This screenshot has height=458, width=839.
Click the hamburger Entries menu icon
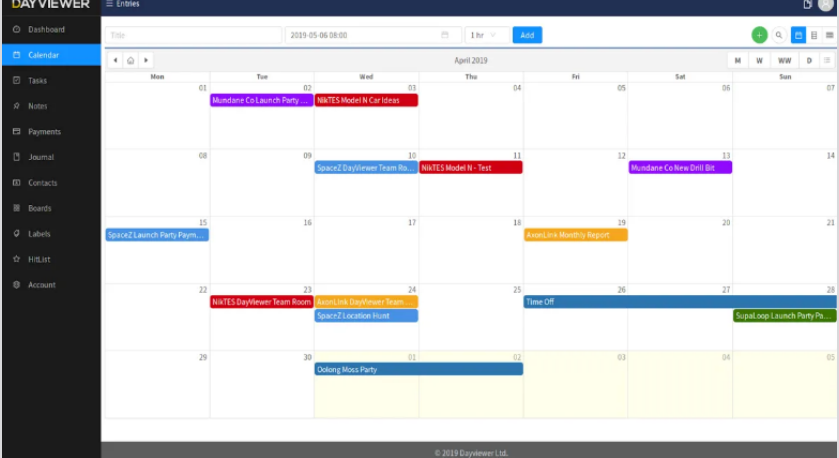(x=109, y=4)
